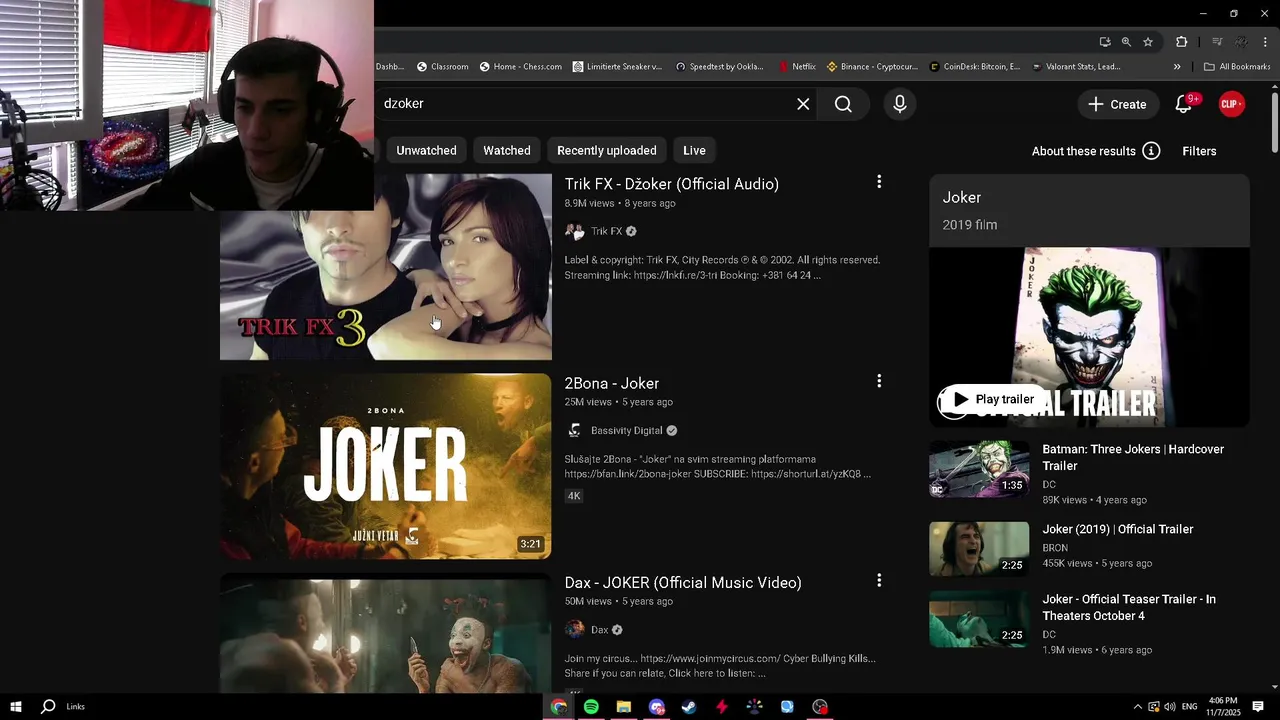Open options menu for Trik FX Džoker
1280x720 pixels.
click(x=879, y=182)
